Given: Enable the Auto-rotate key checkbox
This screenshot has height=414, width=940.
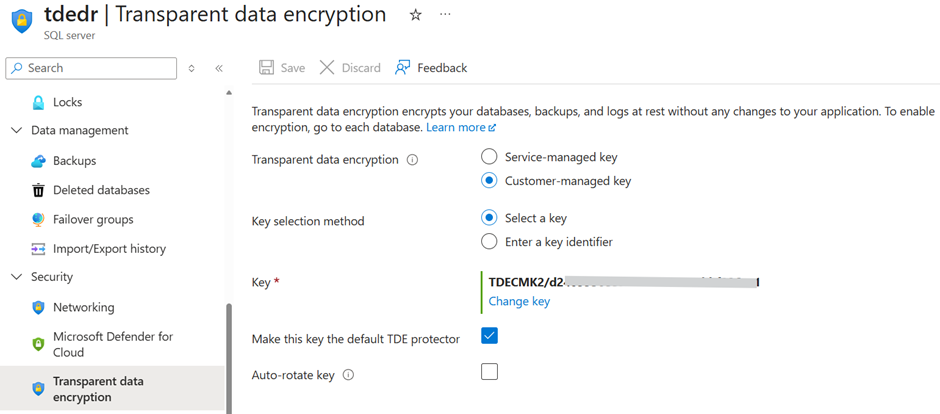Looking at the screenshot, I should coord(489,372).
